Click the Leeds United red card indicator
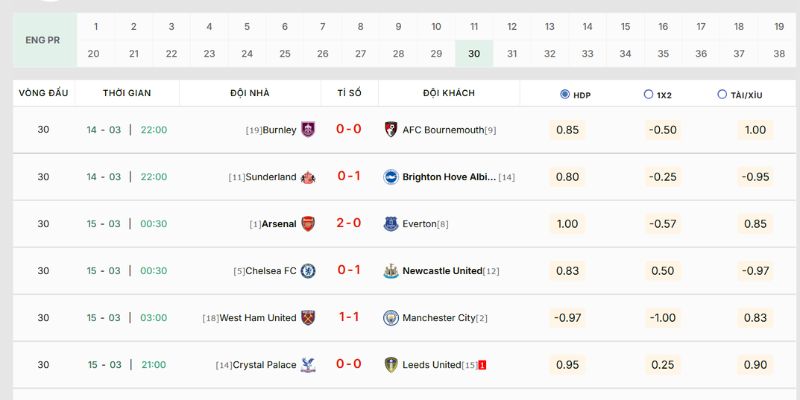 482,365
